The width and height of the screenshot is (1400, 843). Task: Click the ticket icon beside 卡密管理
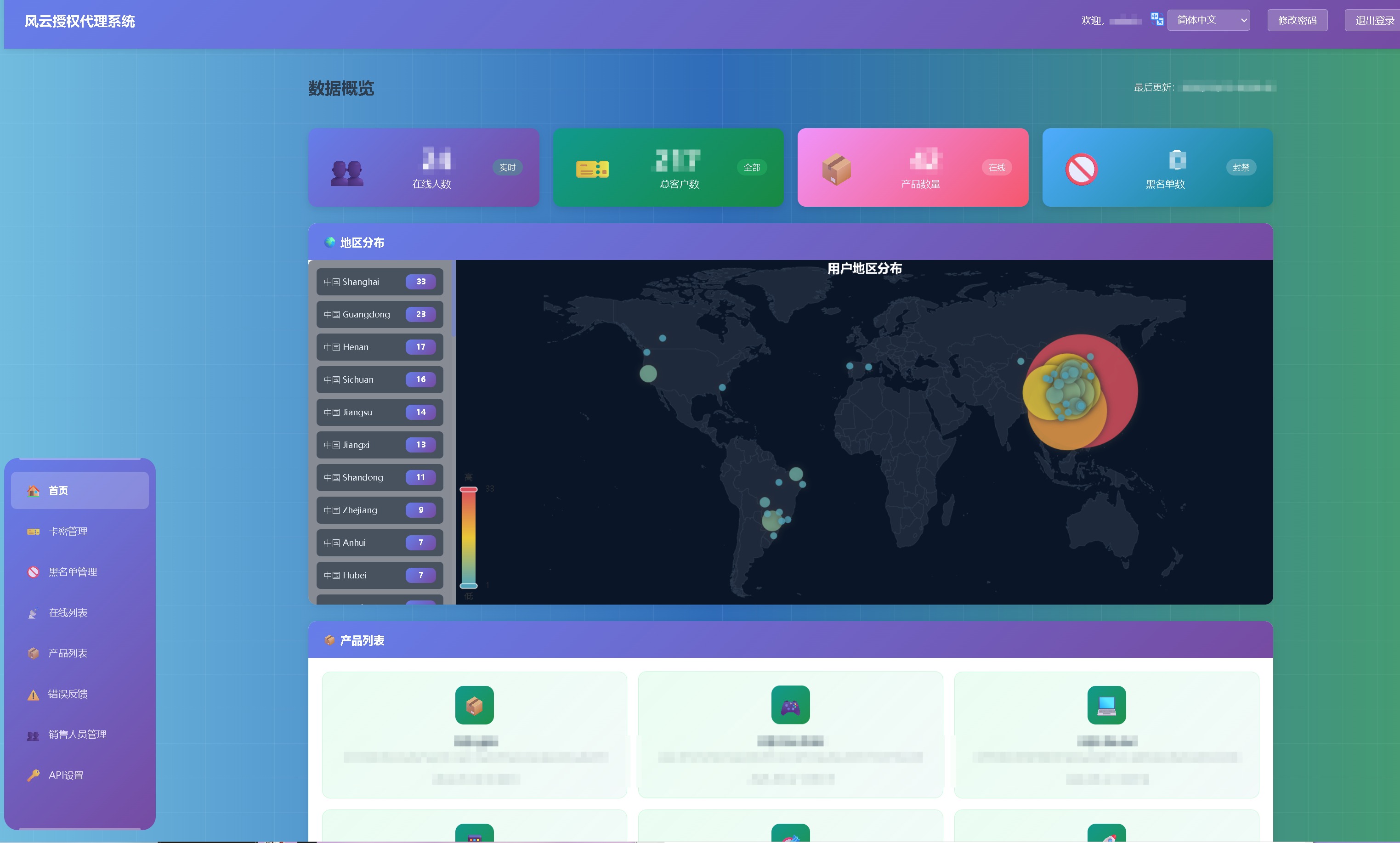coord(34,531)
